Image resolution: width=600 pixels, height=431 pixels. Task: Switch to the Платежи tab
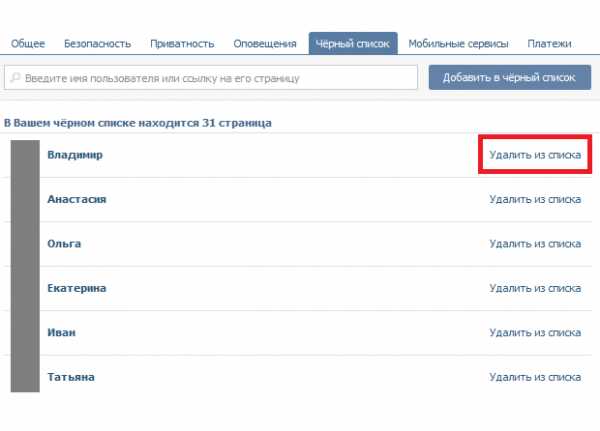[549, 44]
